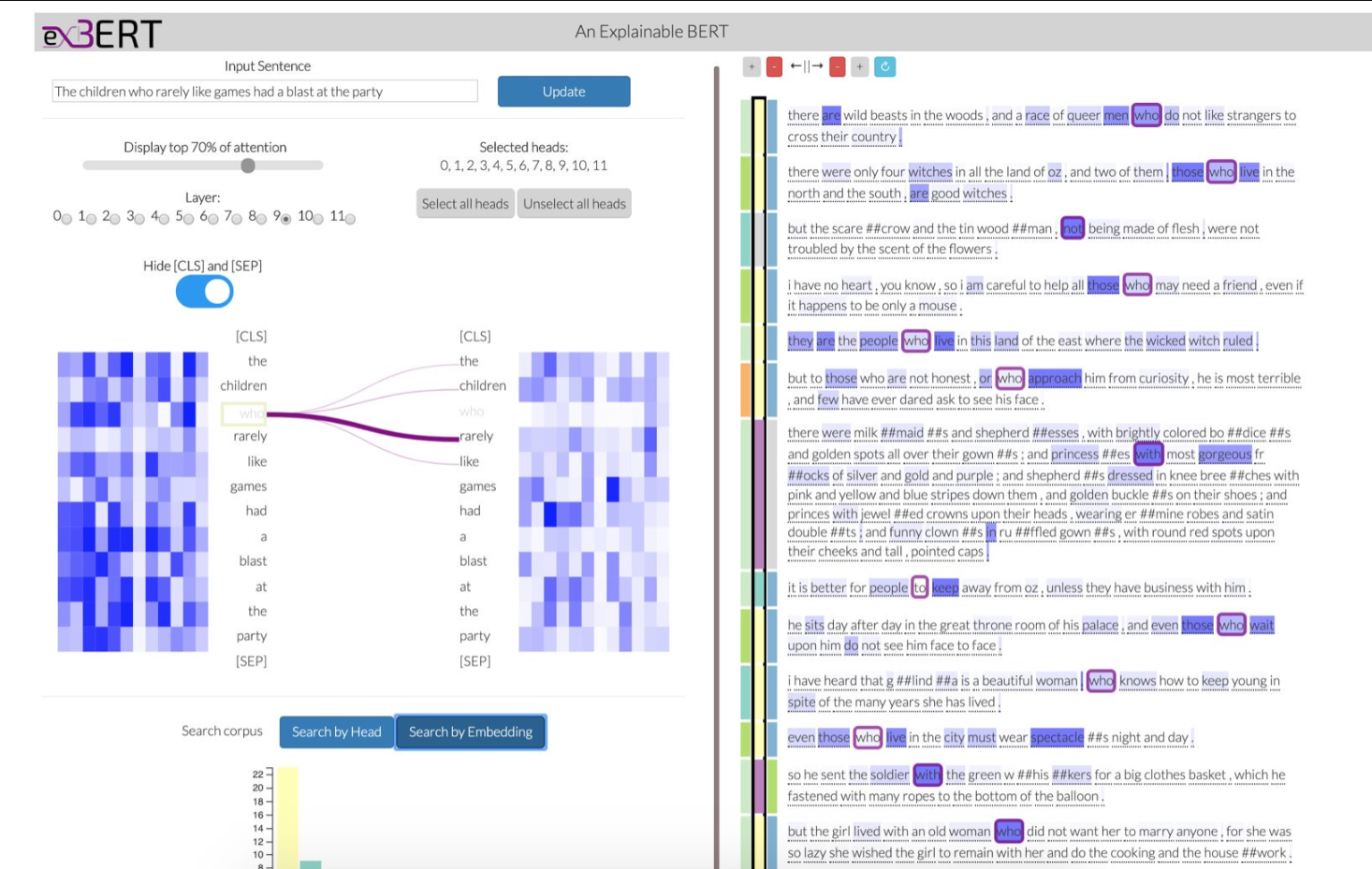Click the left gray plus button above corpus results
This screenshot has width=1372, height=869.
point(752,66)
